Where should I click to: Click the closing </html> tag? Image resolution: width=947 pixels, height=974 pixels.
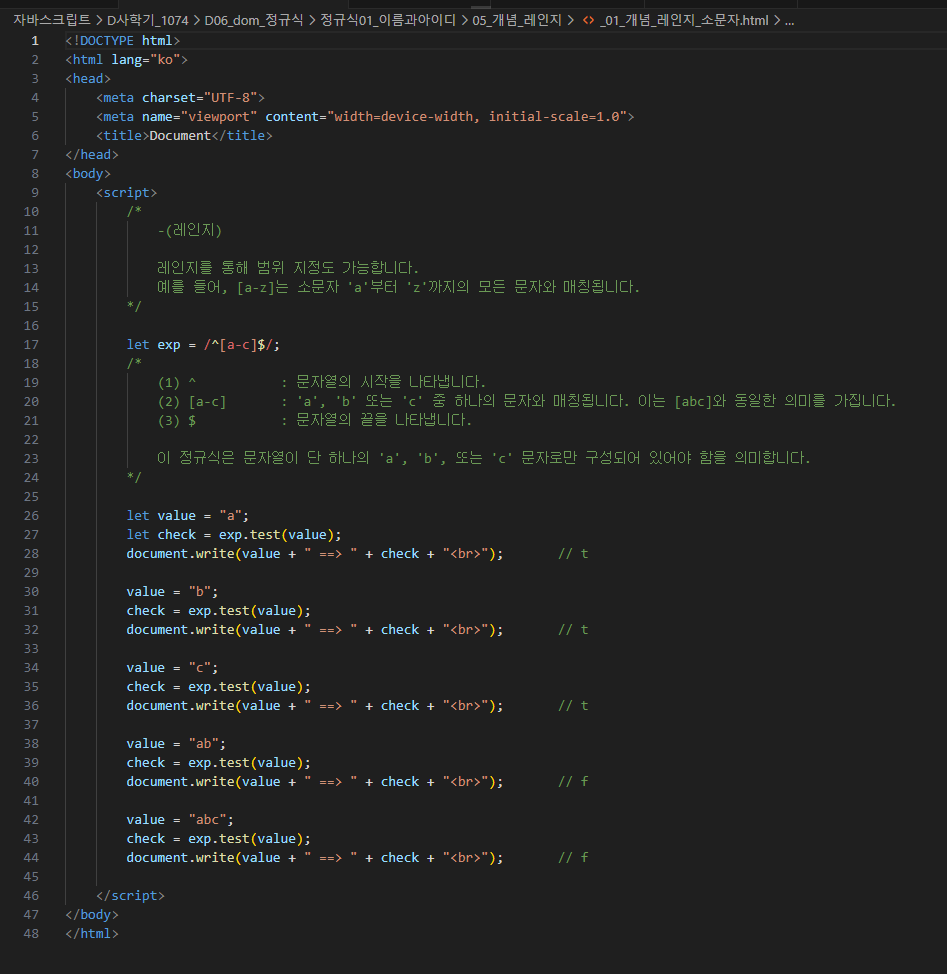[92, 934]
